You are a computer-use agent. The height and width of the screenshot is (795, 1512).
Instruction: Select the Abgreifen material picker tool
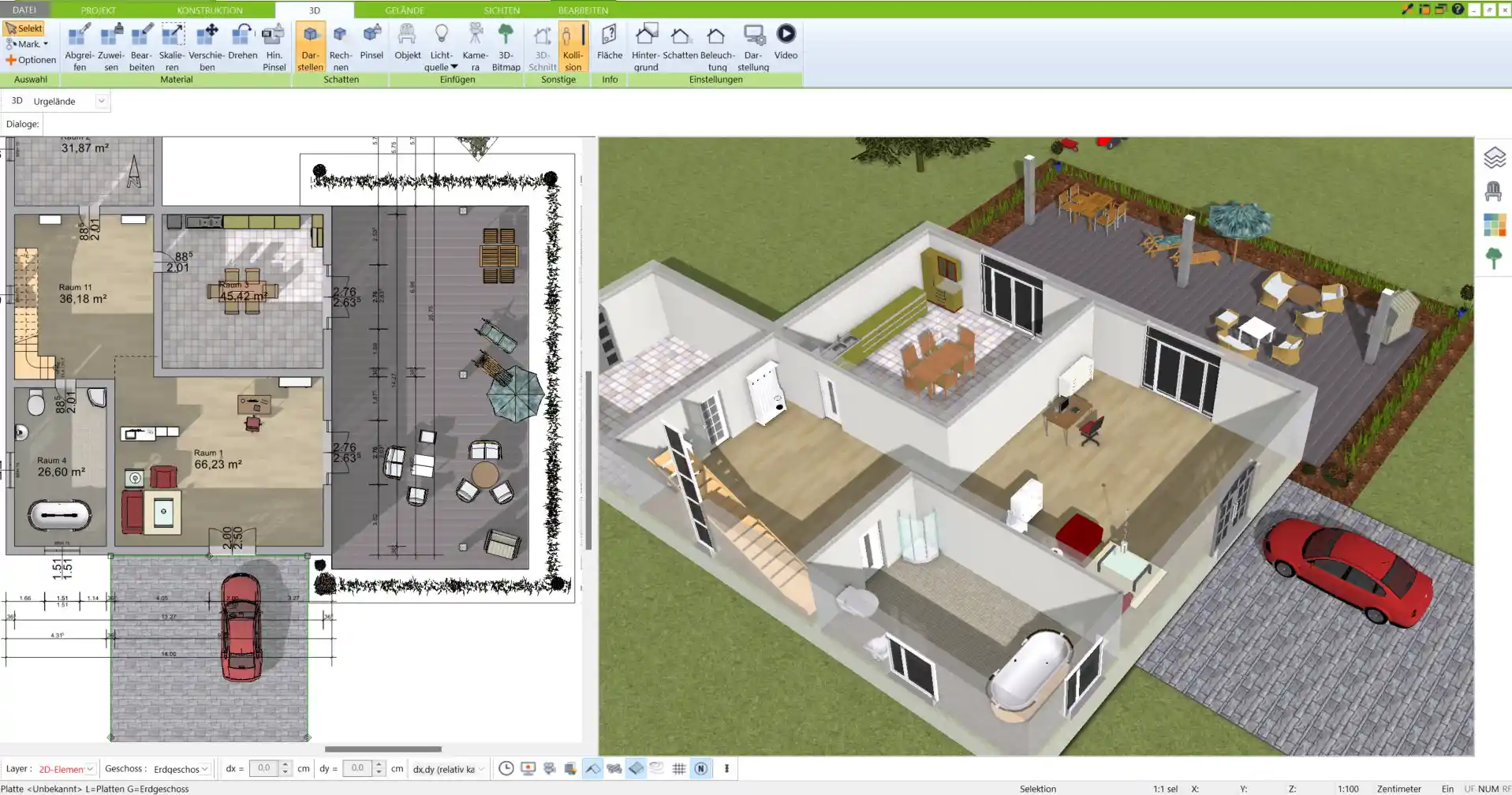tap(80, 47)
